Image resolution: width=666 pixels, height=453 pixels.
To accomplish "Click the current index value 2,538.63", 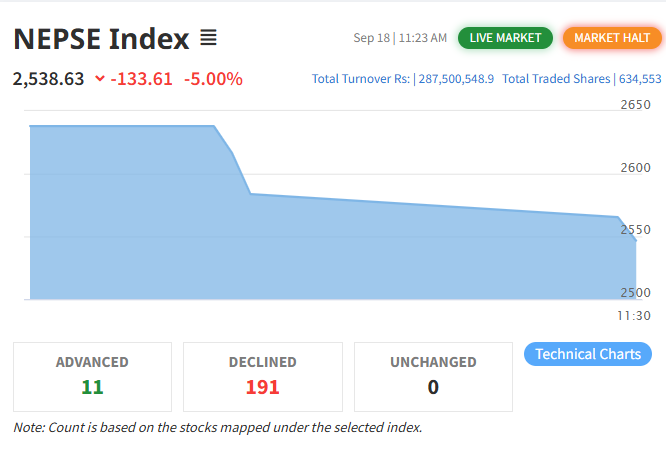I will tap(48, 78).
